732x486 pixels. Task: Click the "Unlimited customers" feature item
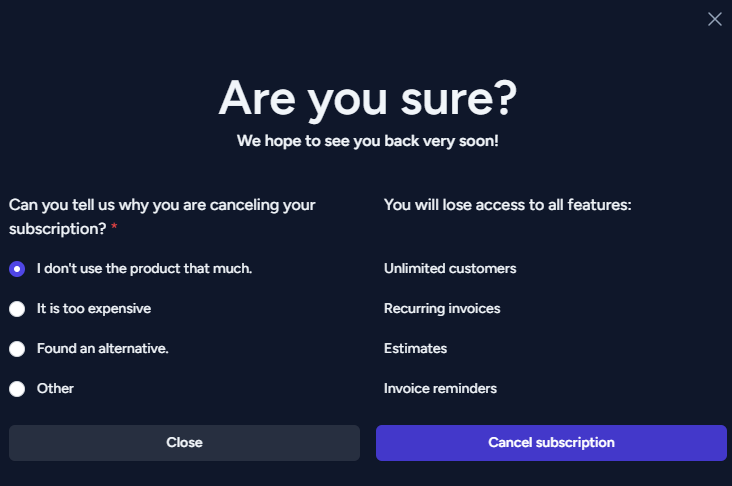click(450, 268)
